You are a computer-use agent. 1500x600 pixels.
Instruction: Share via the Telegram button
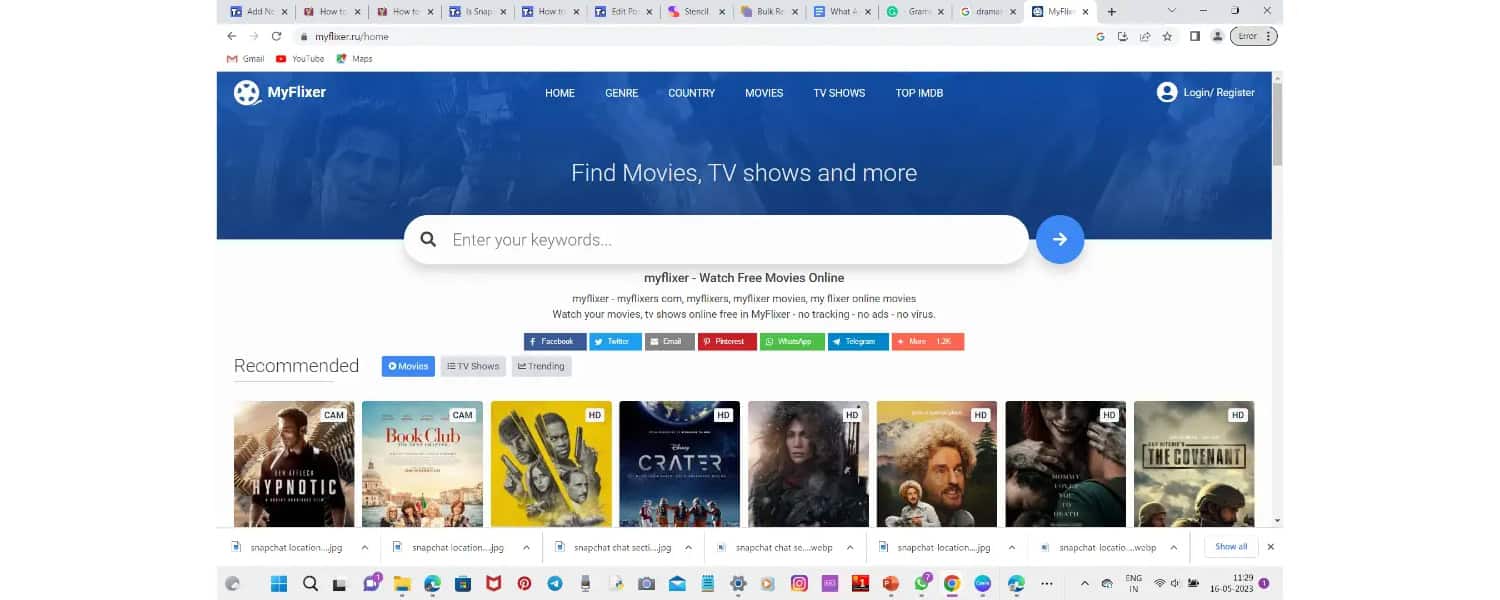click(858, 342)
